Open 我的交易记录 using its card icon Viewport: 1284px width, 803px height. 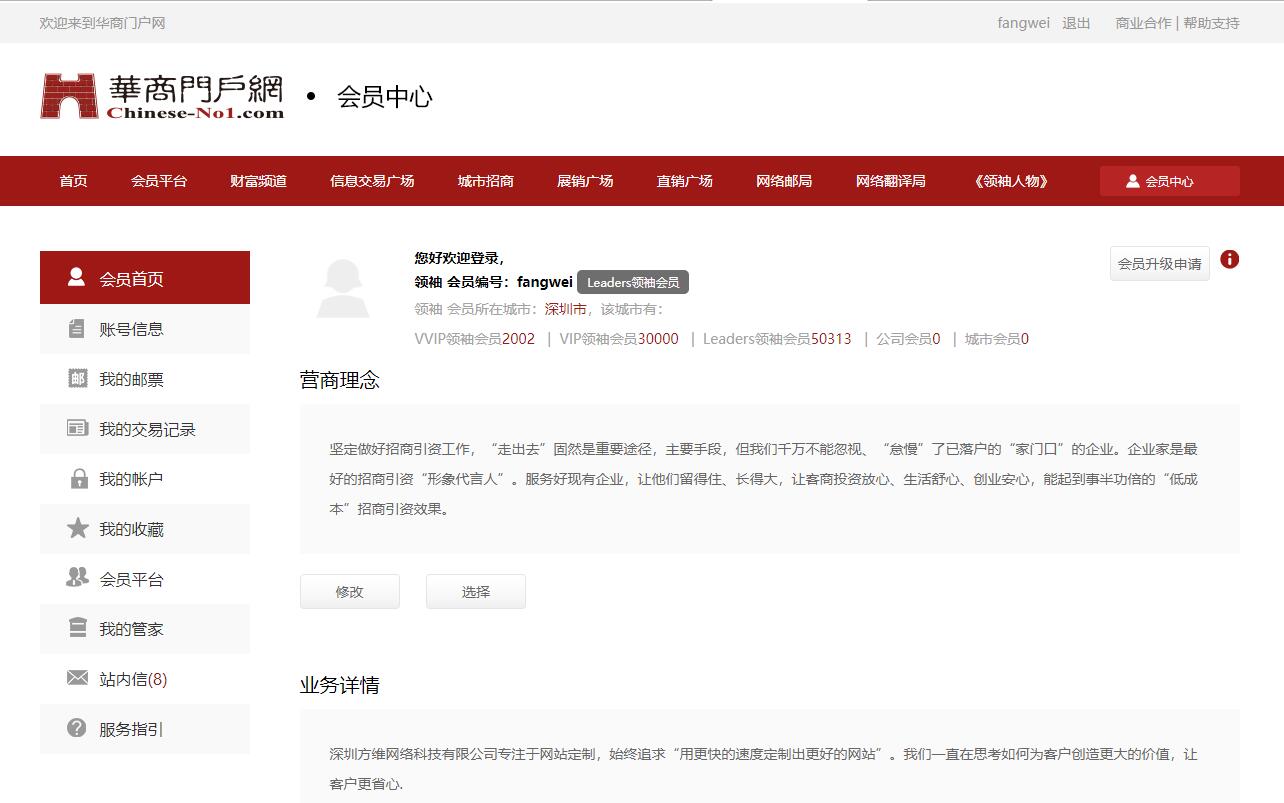(x=77, y=428)
